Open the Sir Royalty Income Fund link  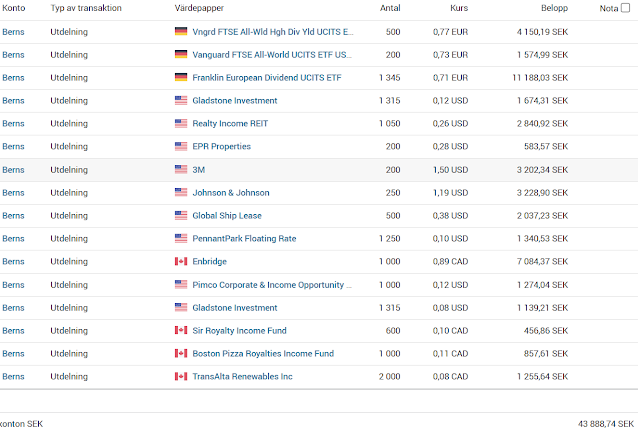point(239,330)
